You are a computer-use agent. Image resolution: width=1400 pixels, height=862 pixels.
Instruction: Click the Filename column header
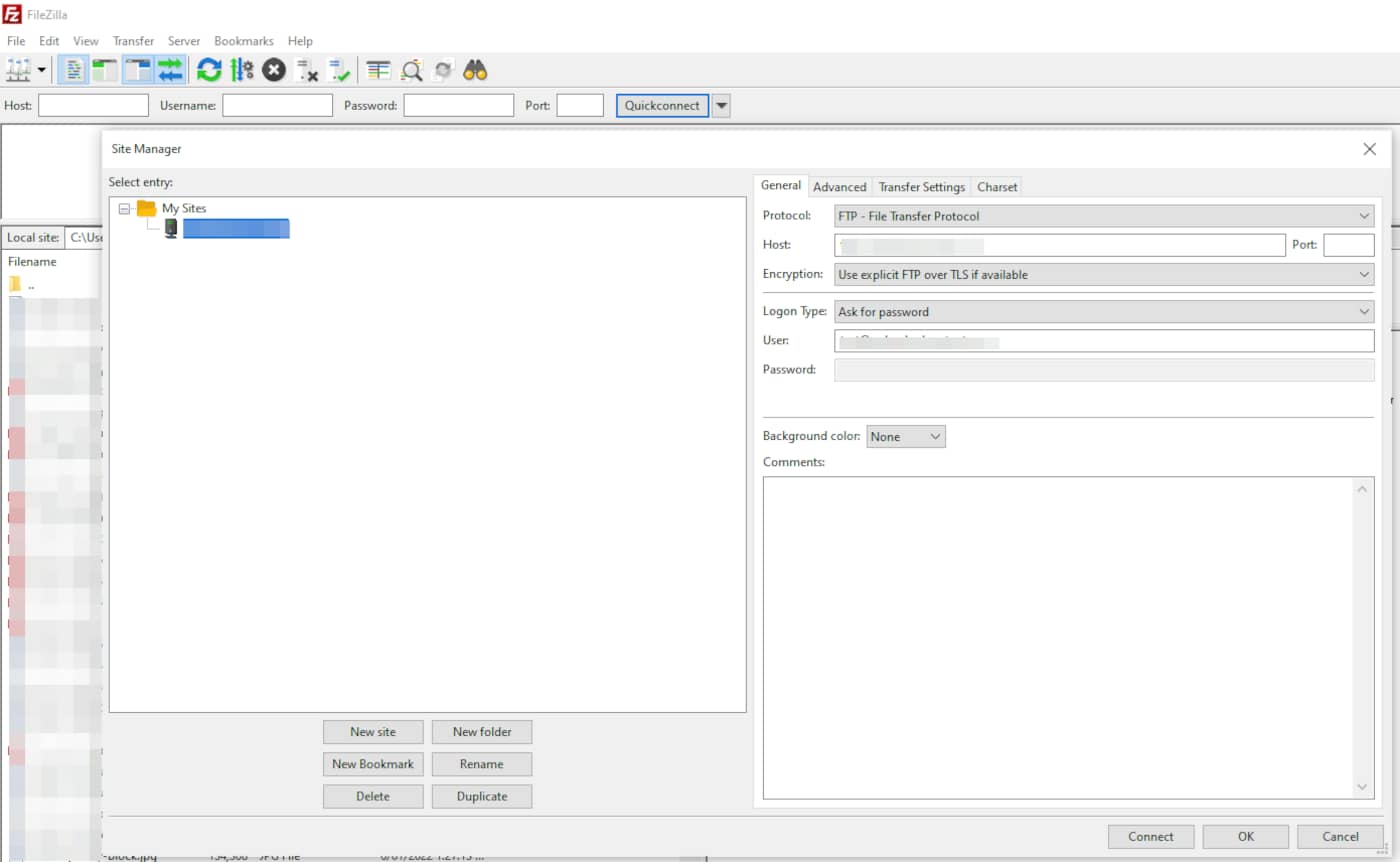32,262
